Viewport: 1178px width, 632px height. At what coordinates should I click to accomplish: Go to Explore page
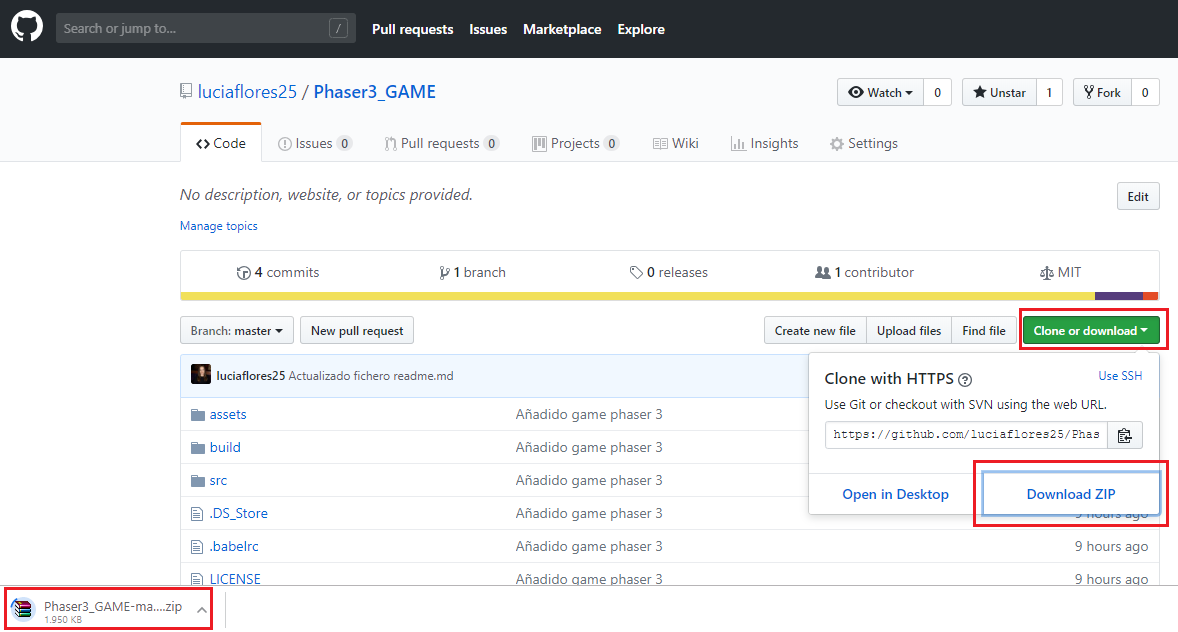641,29
